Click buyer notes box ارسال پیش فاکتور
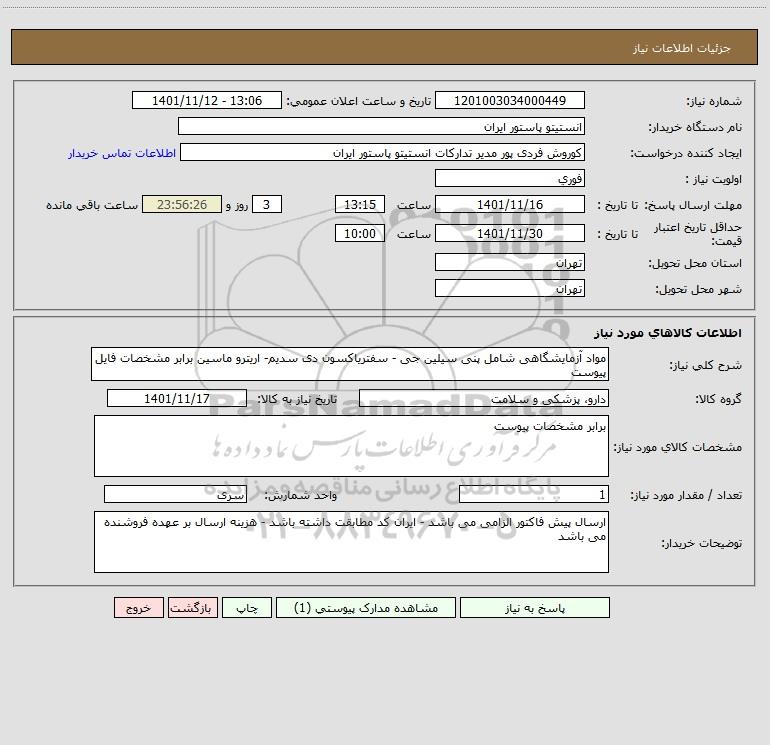Viewport: 770px width, 745px height. tap(351, 542)
